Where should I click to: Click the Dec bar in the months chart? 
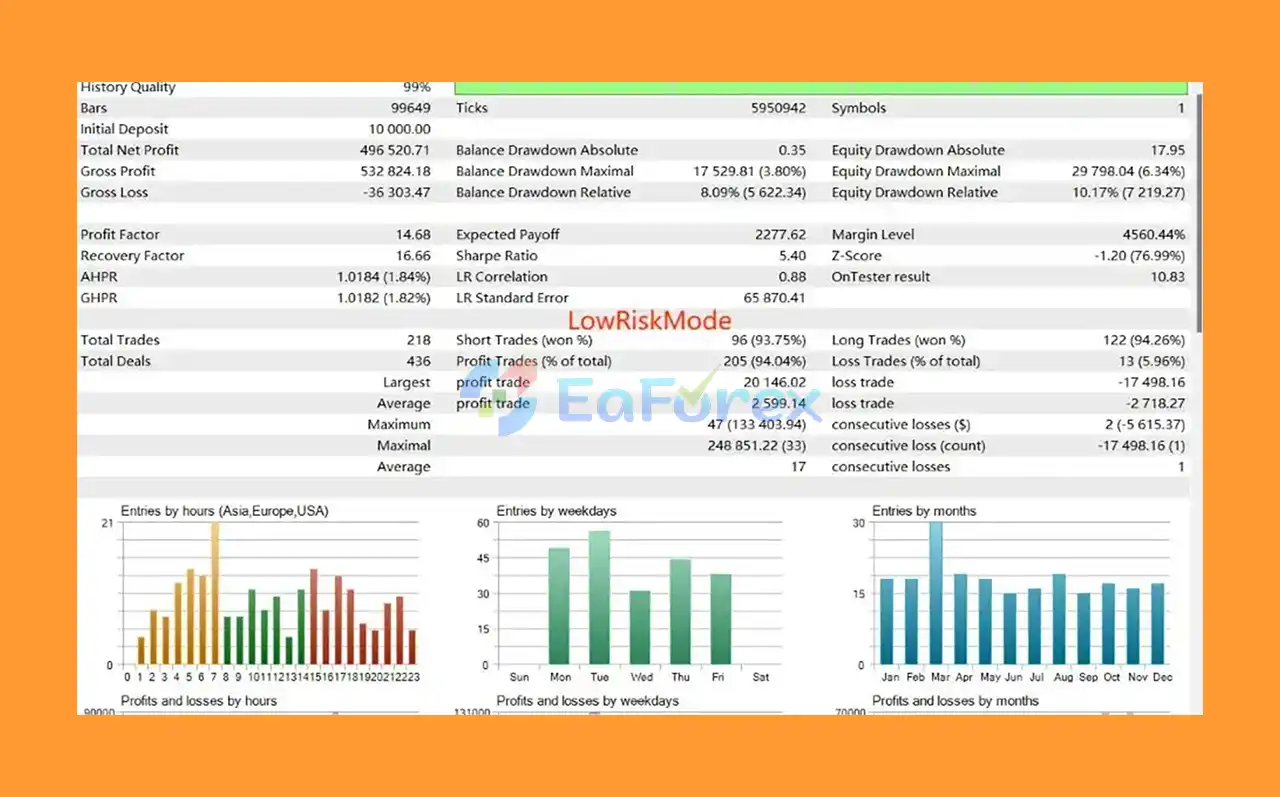coord(1158,624)
